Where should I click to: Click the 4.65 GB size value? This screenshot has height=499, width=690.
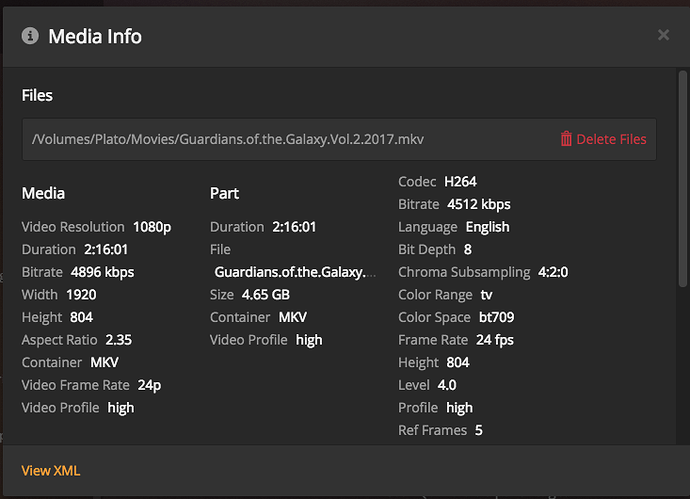(x=265, y=294)
